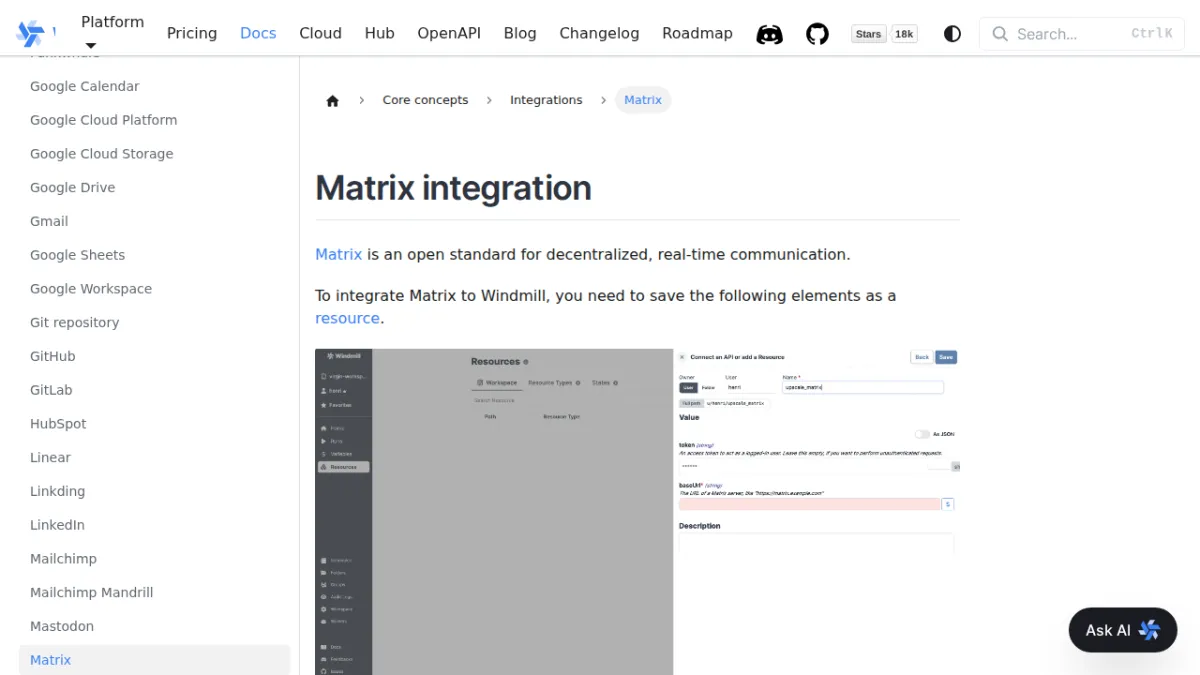Open the Windmill logo home link
Screen dimensions: 1200x675
coord(36,33)
